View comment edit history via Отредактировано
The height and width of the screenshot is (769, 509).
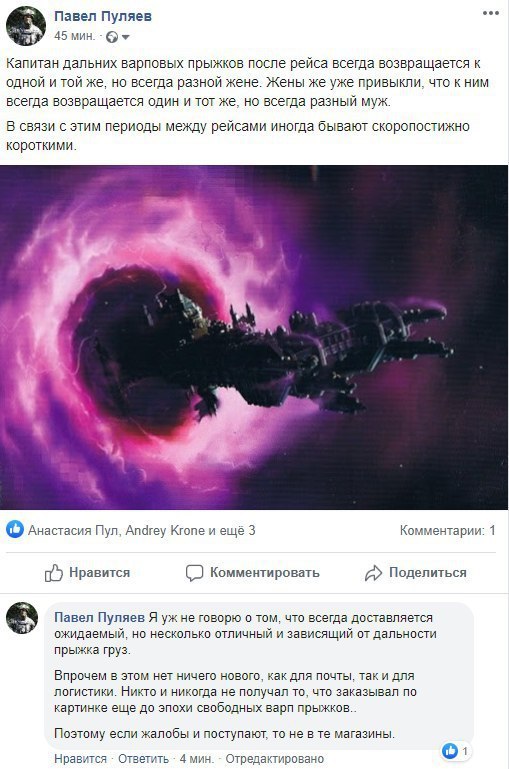pos(275,759)
